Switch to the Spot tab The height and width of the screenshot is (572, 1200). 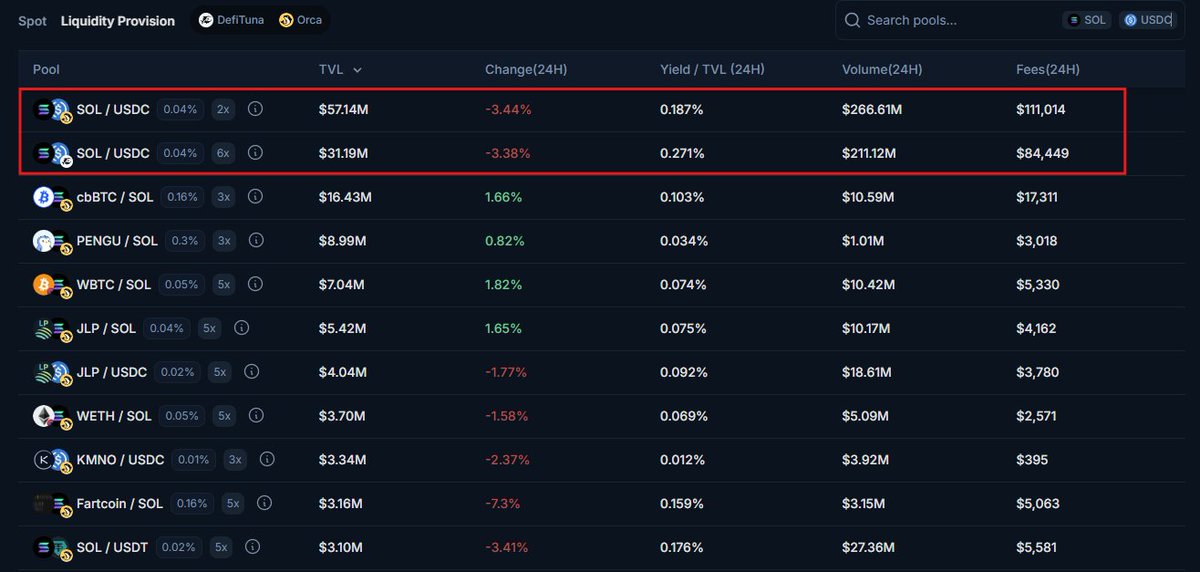(x=32, y=21)
